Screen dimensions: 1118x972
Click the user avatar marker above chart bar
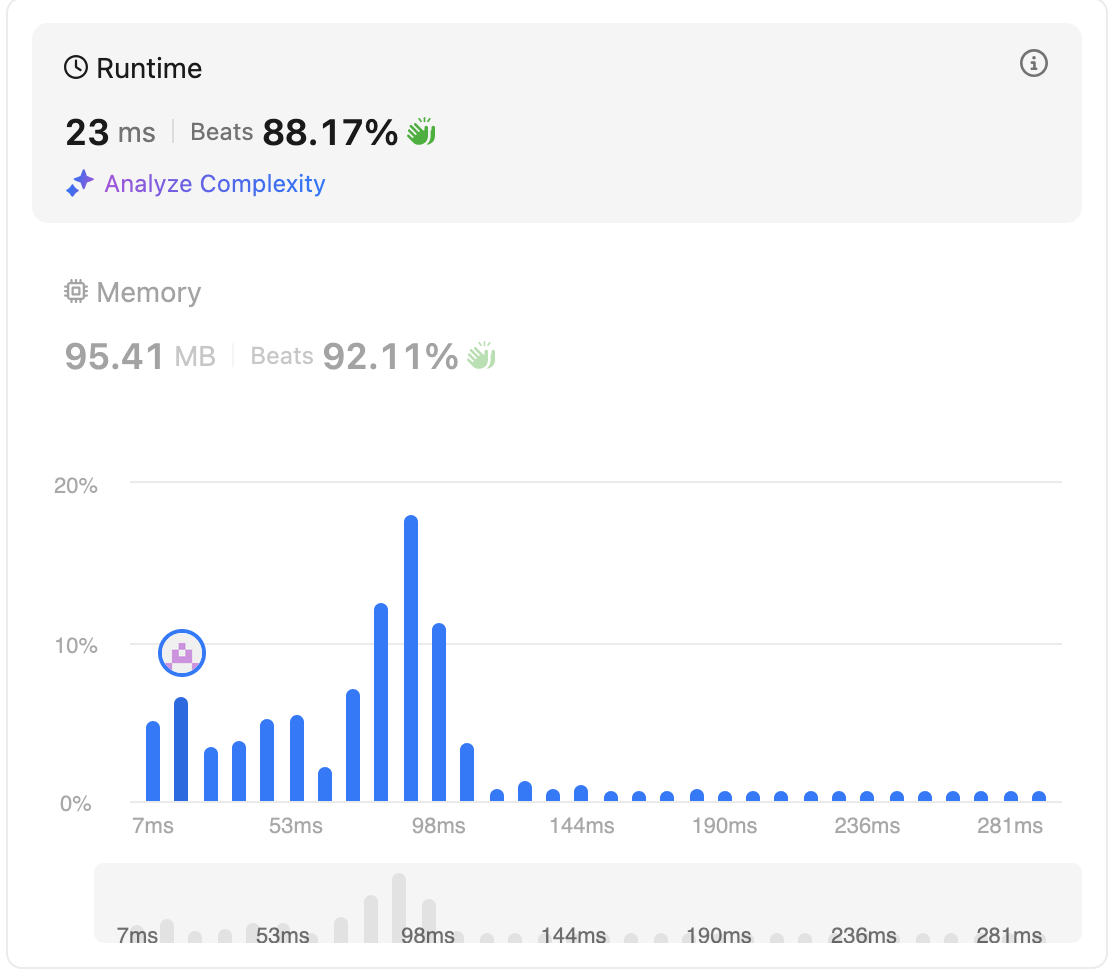tap(182, 653)
